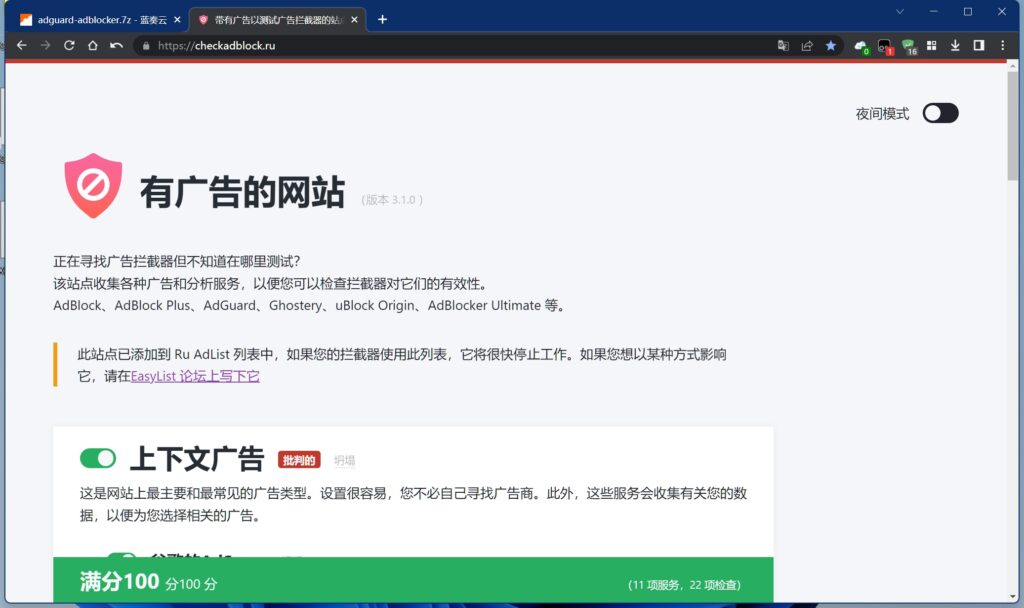The image size is (1024, 608).
Task: Open the EasyList 论坛上写下它 link
Action: click(195, 376)
